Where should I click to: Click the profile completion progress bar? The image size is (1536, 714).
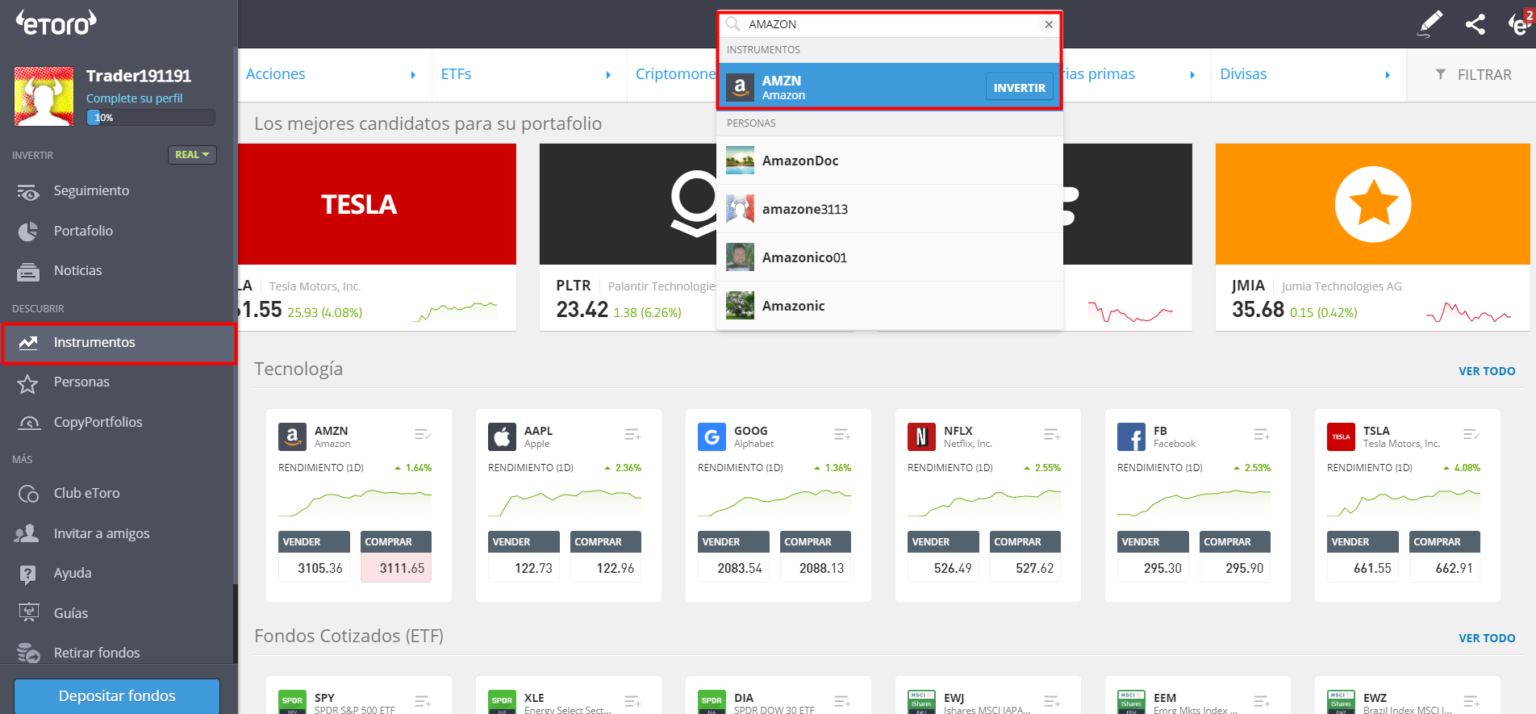150,117
